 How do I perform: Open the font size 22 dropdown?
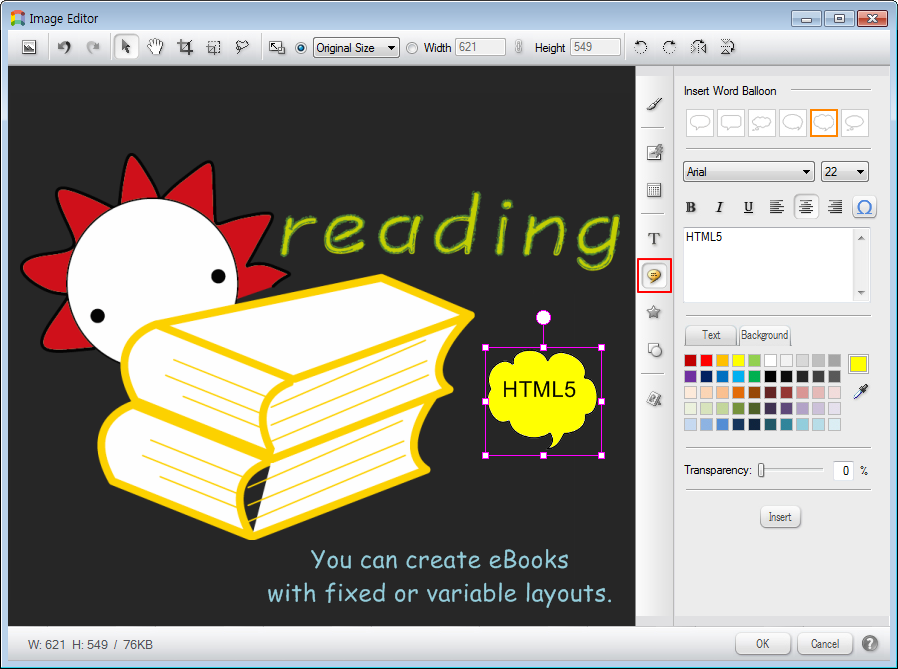tap(844, 172)
